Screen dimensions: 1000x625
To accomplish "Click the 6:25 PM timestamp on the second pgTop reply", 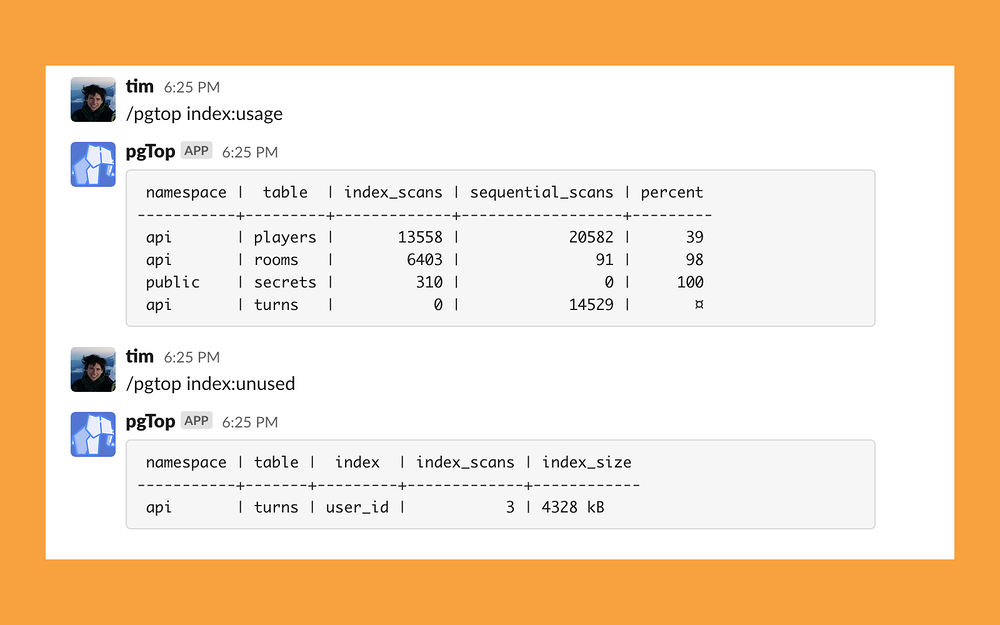I will coord(250,422).
